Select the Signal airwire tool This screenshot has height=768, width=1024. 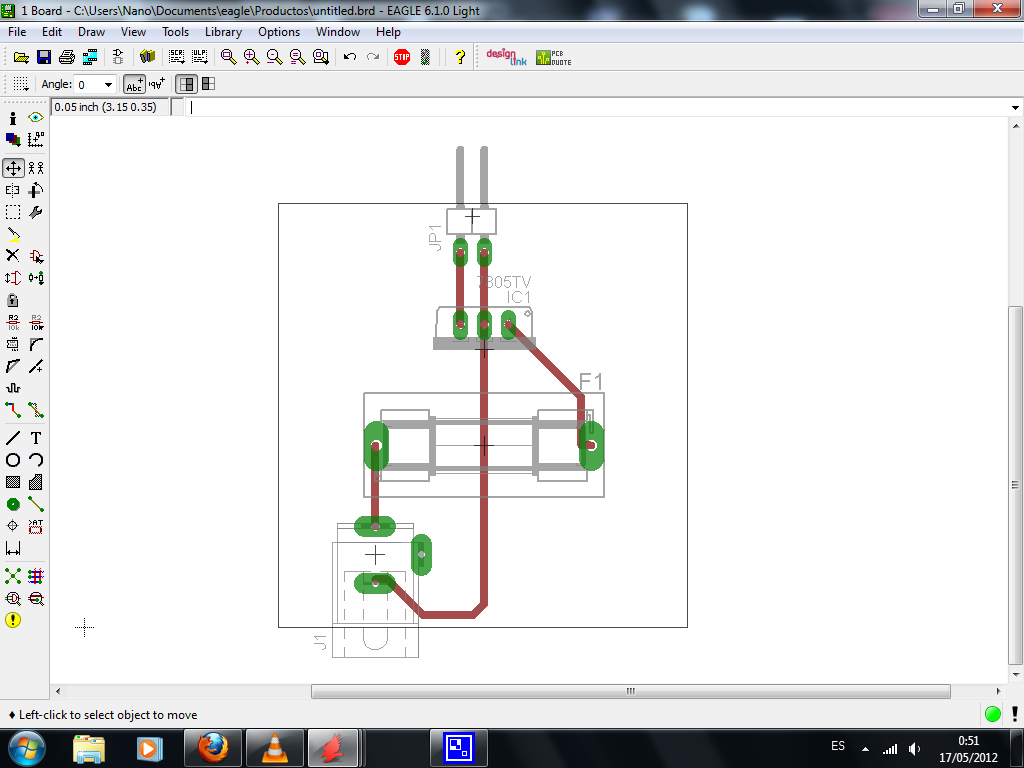[36, 504]
